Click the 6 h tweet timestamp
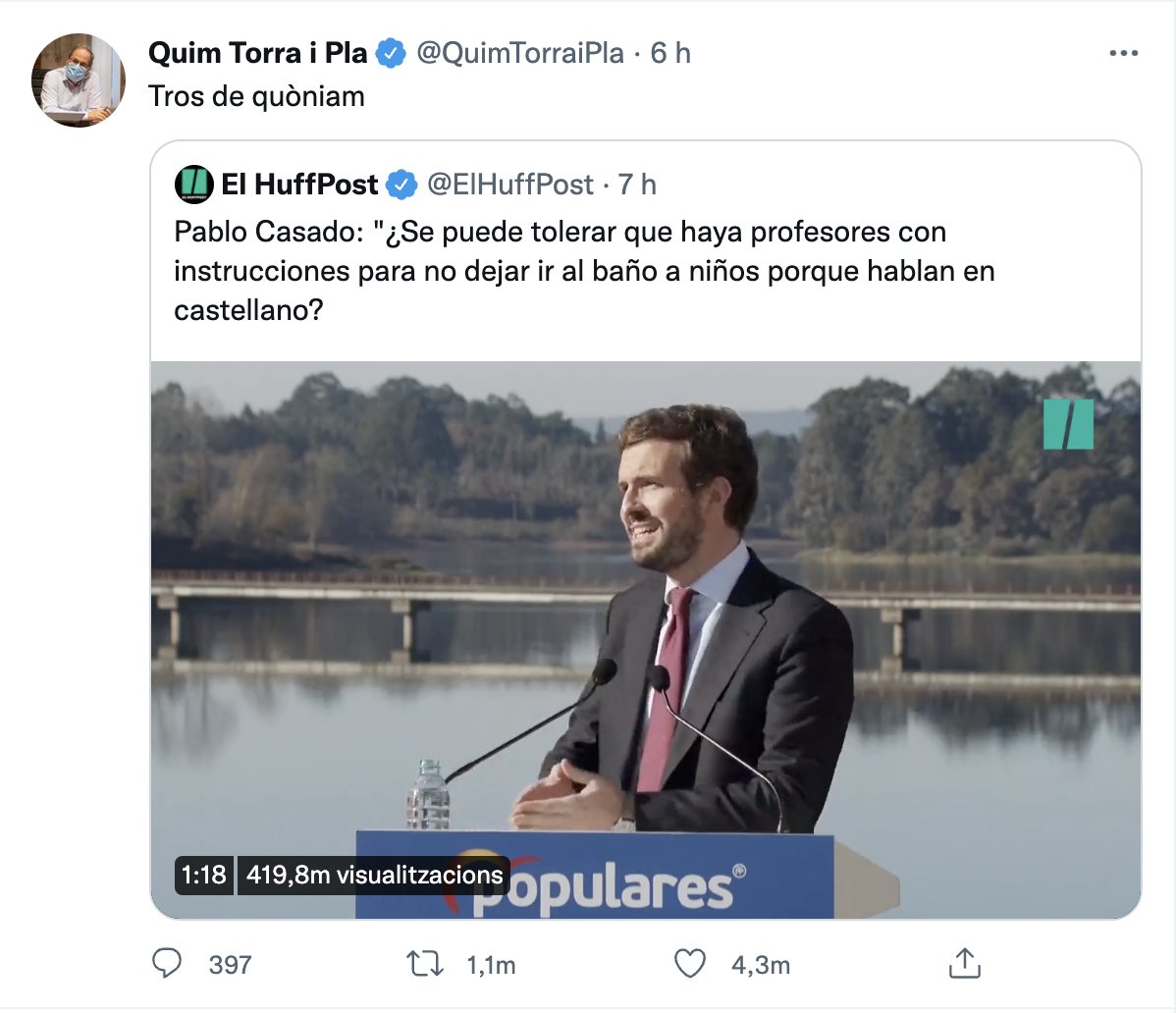1176x1013 pixels. tap(670, 53)
